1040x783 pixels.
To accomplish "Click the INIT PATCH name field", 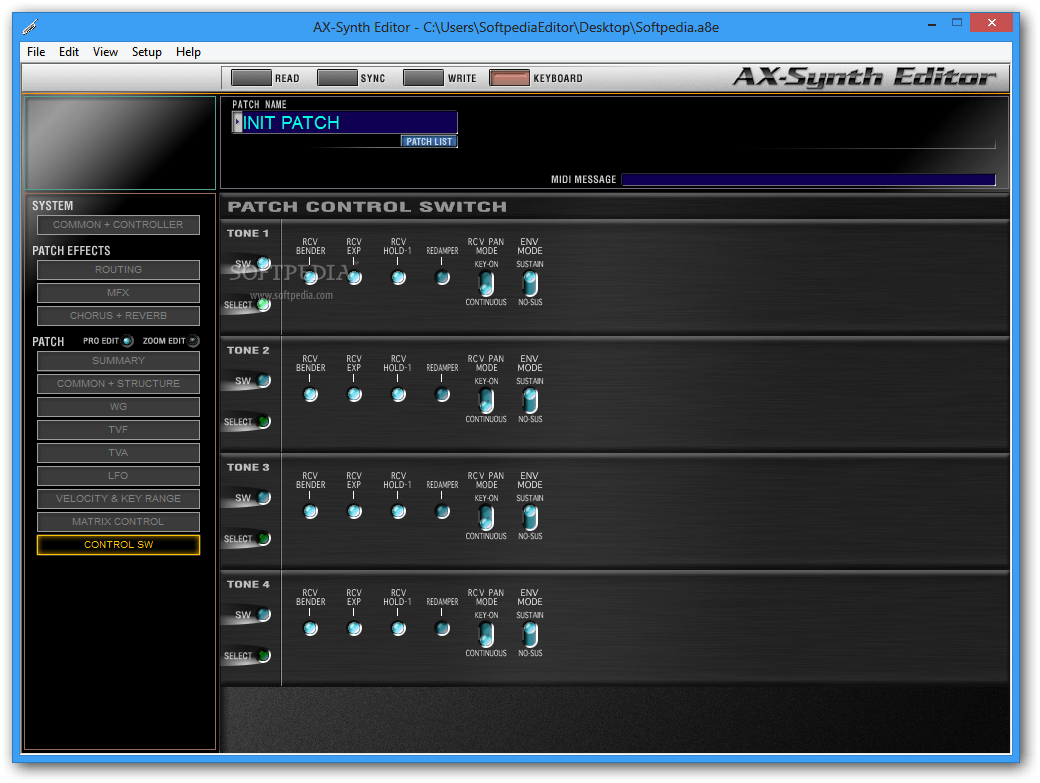I will (x=345, y=122).
